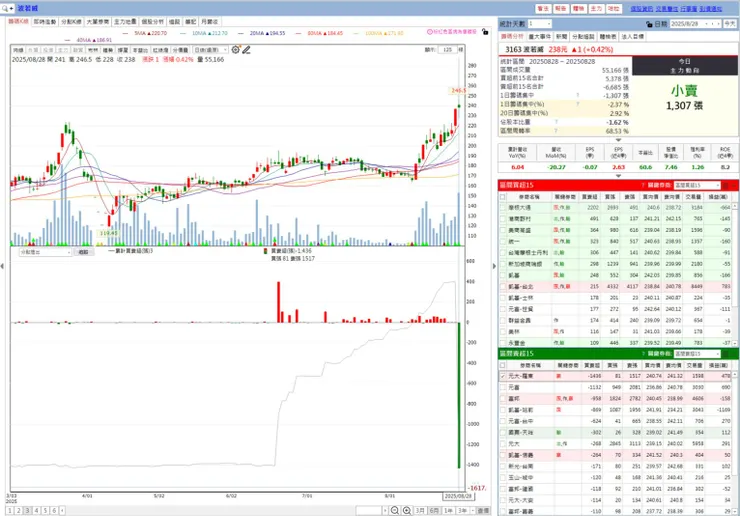This screenshot has height=516, width=740.
Task: Switch to the 新聞 tab in right panel
Action: coord(561,36)
